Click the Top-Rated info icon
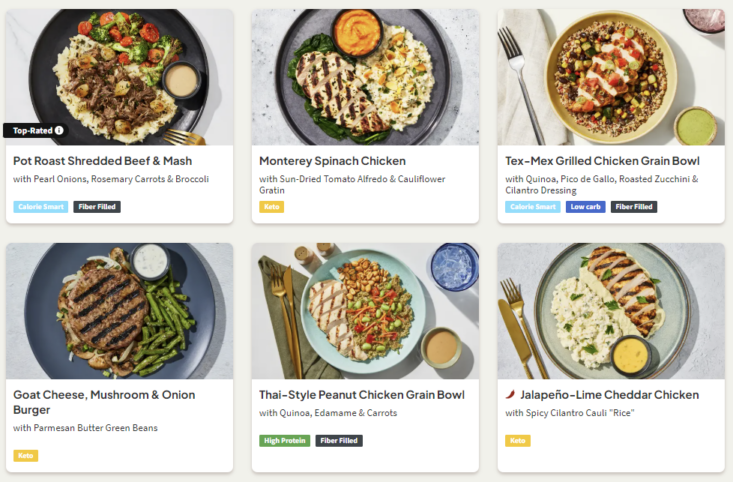733x482 pixels. (x=59, y=130)
